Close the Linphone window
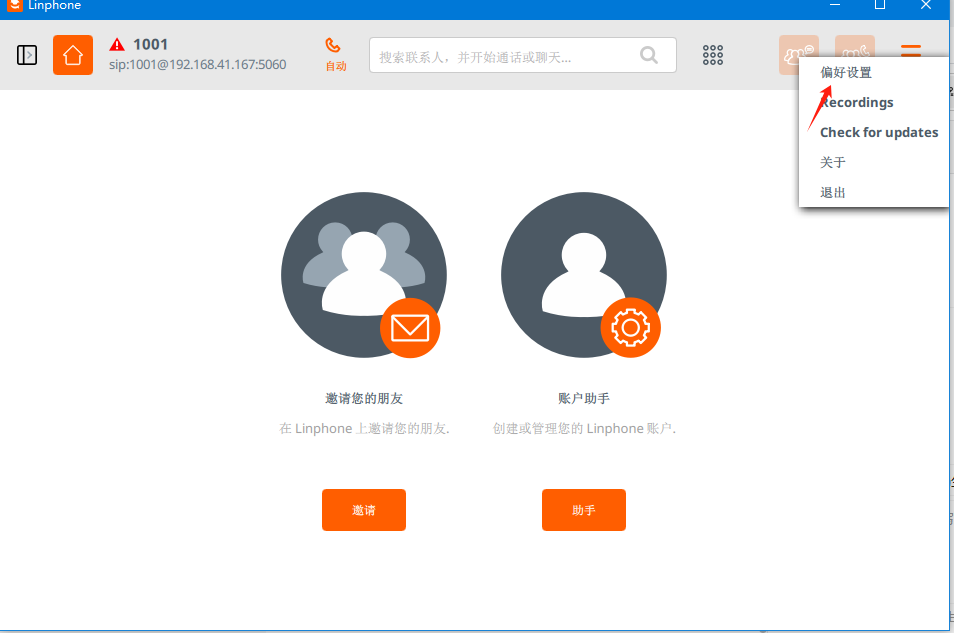Image resolution: width=954 pixels, height=633 pixels. (x=925, y=5)
